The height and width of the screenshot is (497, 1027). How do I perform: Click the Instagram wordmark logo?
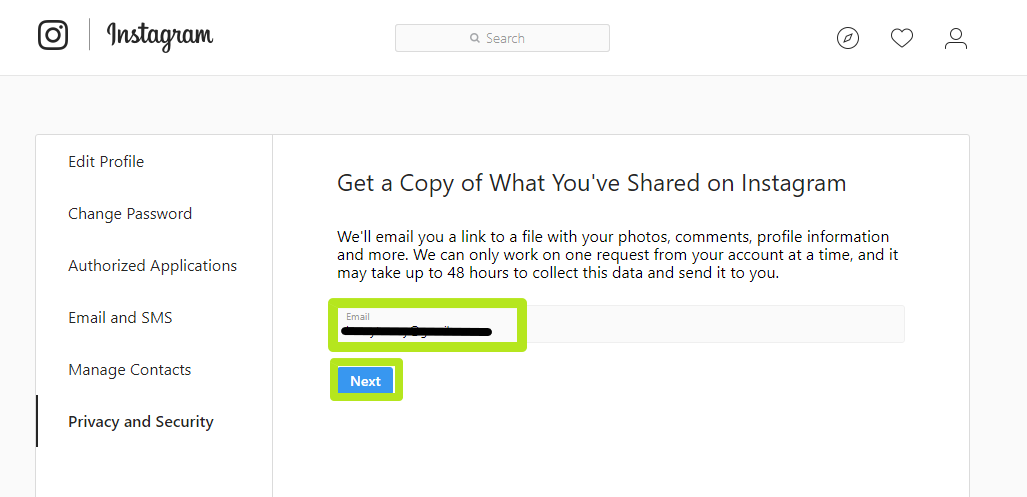click(160, 36)
